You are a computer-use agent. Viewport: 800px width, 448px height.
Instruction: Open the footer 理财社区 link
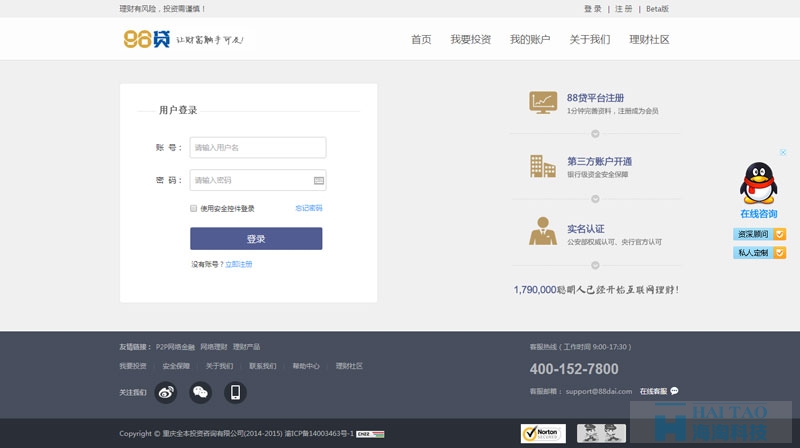point(349,366)
